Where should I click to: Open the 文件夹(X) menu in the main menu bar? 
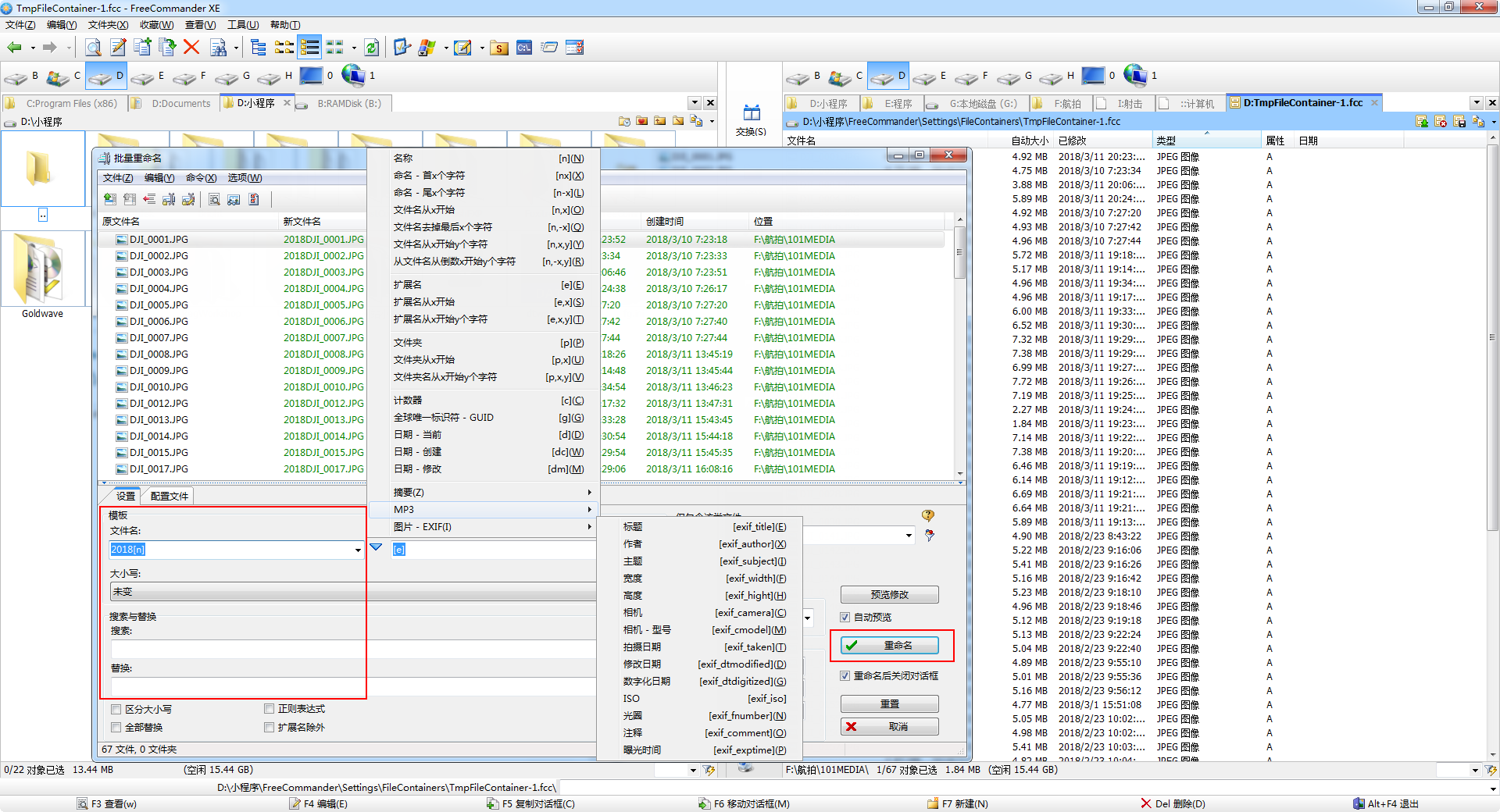[108, 25]
